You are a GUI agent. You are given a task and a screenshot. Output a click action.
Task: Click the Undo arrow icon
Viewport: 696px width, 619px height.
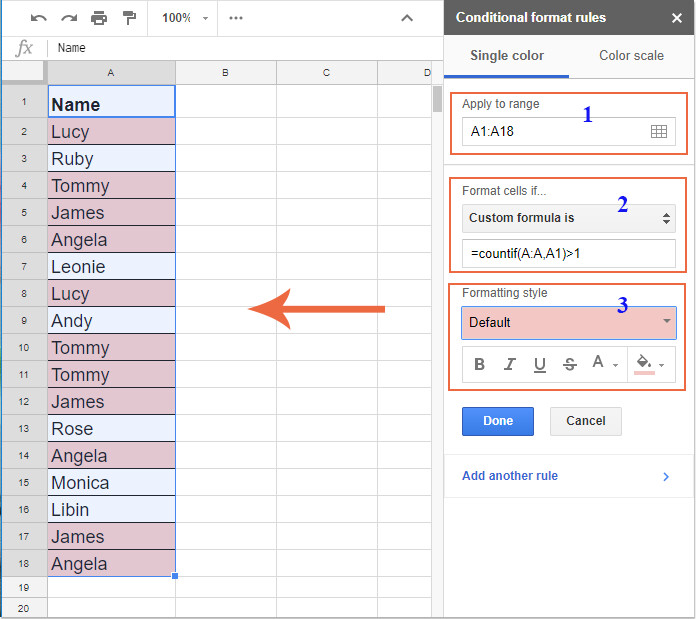coord(39,18)
